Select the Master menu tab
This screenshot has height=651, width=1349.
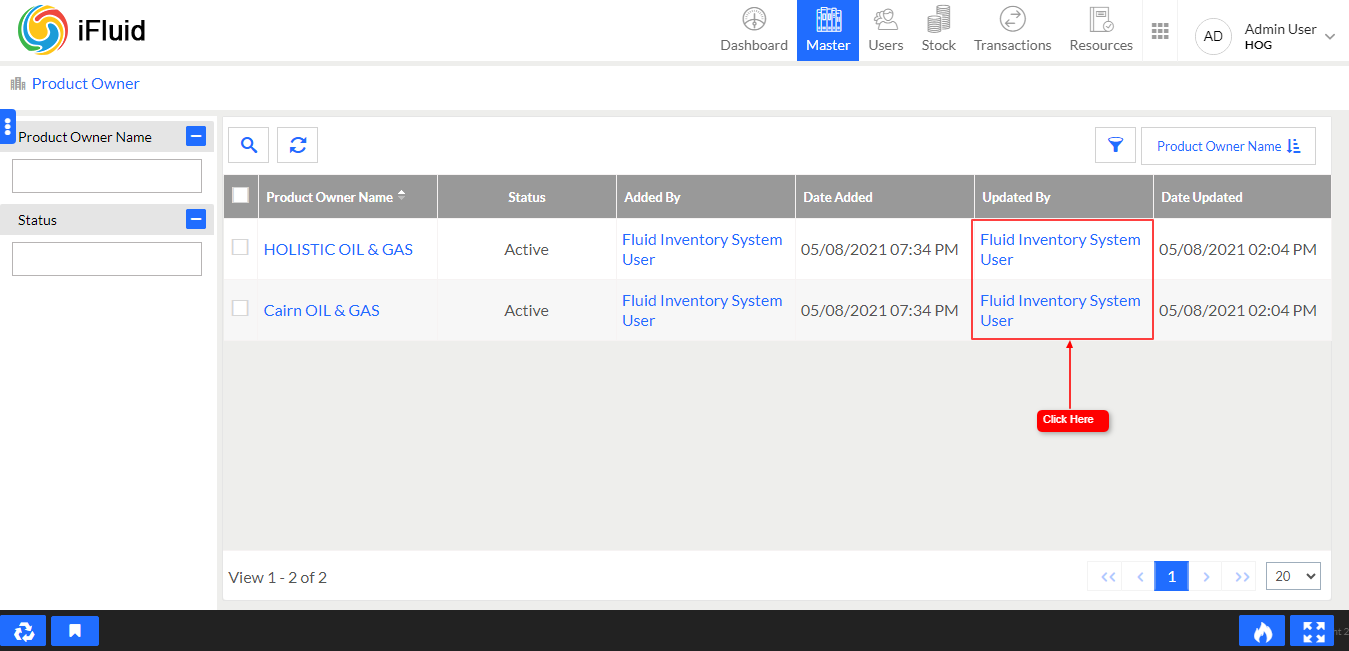pos(828,31)
